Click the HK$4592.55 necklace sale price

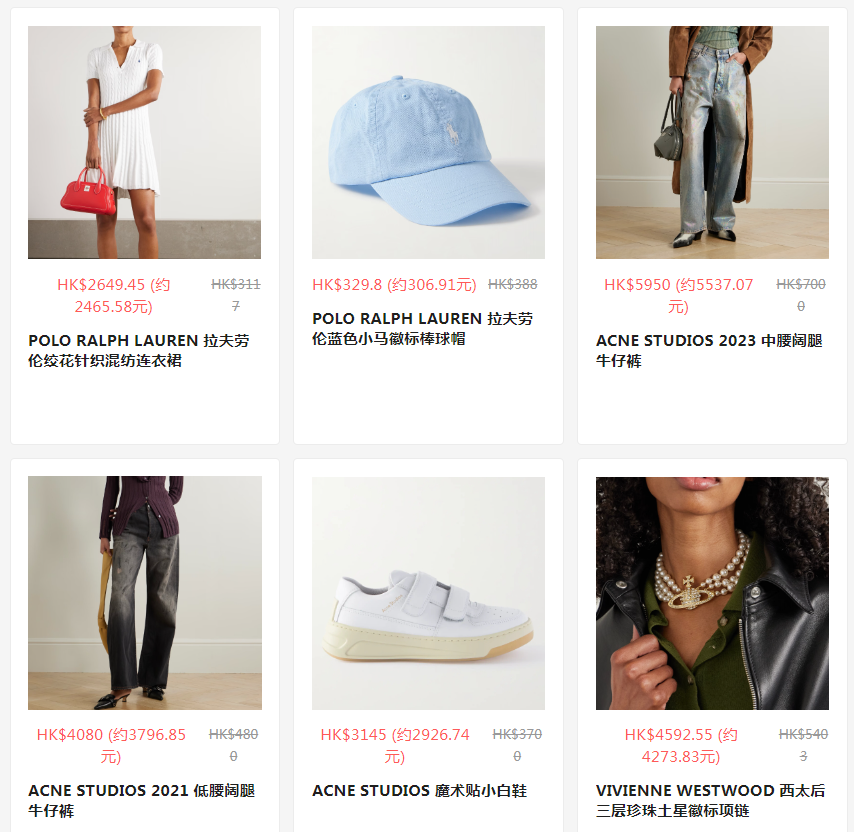(x=681, y=745)
